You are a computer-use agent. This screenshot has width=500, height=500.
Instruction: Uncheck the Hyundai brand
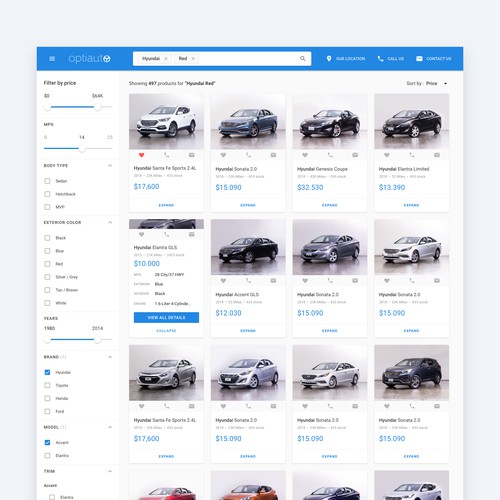pos(47,372)
